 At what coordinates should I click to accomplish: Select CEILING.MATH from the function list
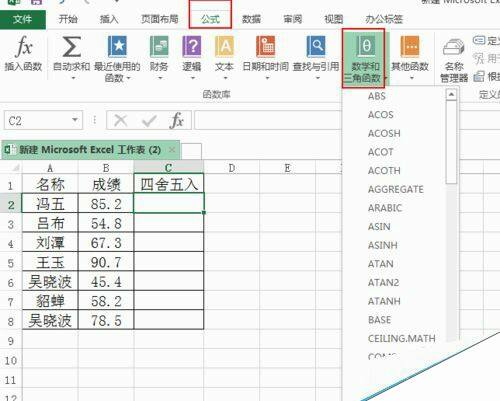pos(402,339)
